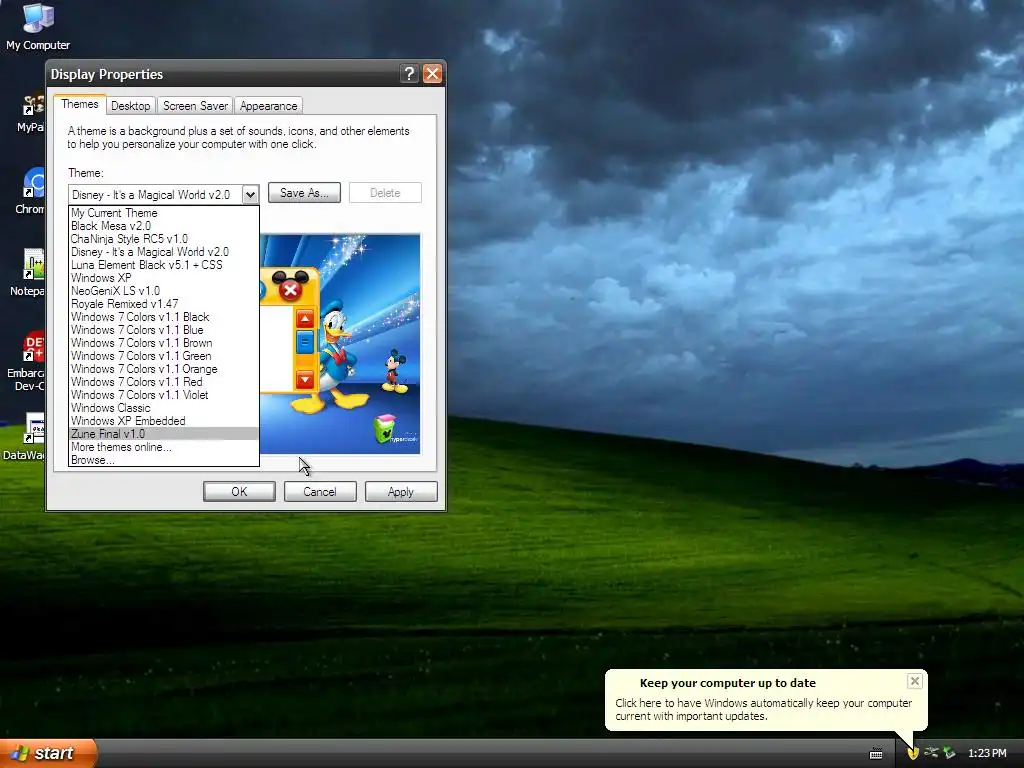This screenshot has width=1024, height=768.
Task: Select NeoGeniX LS v1.0 theme
Action: click(x=164, y=291)
